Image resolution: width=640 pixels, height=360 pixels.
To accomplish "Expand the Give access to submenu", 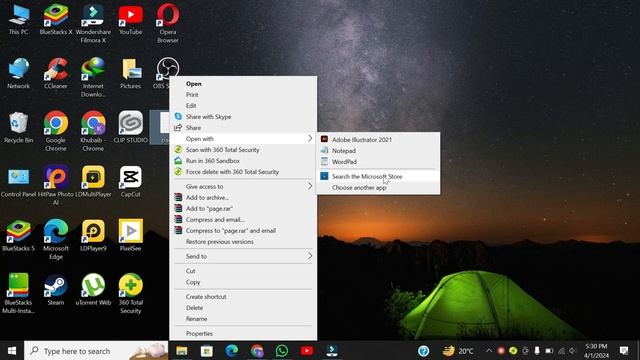I will coord(243,187).
